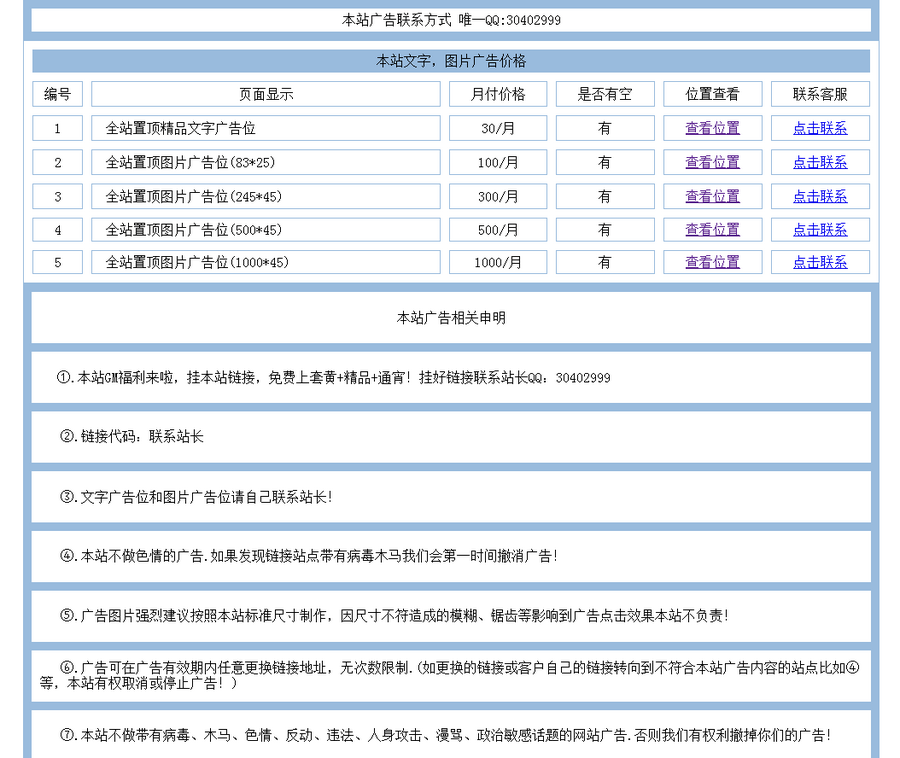Viewport: 900px width, 758px height.
Task: Click the 30/月 price cell
Action: 498,128
